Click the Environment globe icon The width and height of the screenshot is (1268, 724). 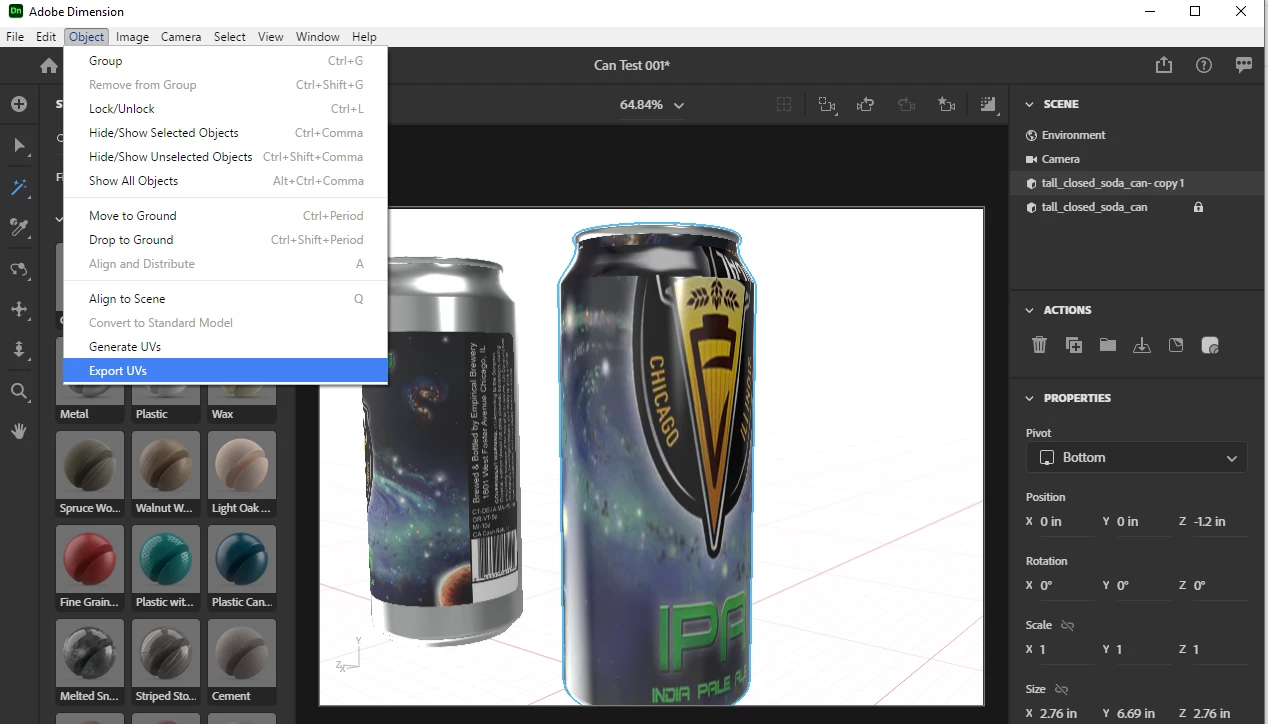1032,135
